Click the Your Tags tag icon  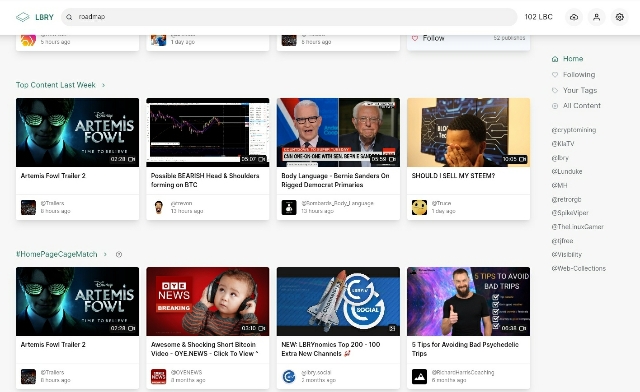coord(555,90)
